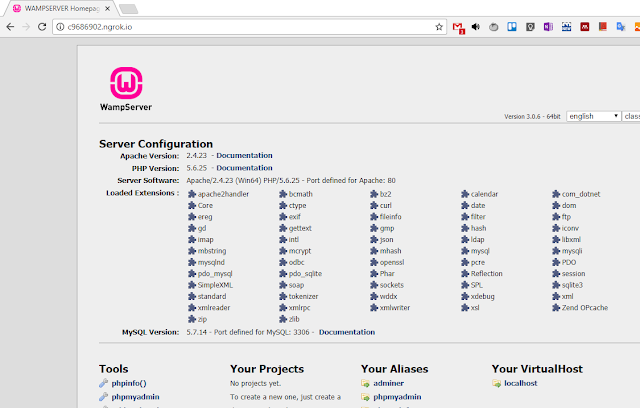Open the Trello extension

[x=512, y=27]
